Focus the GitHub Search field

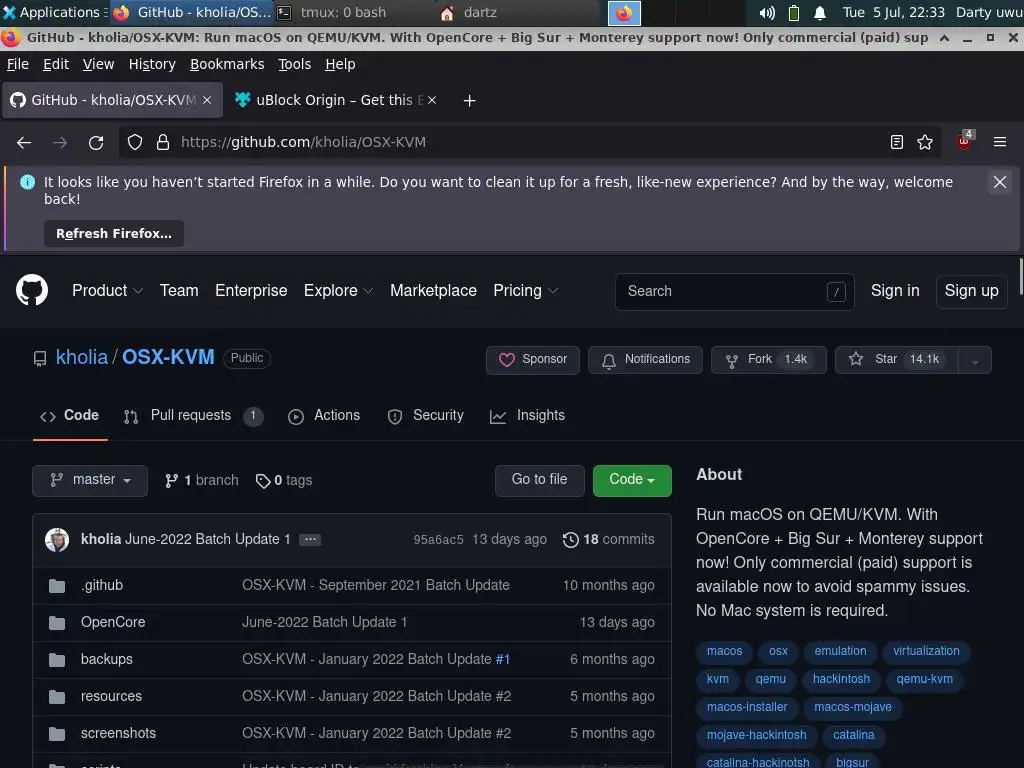[735, 291]
